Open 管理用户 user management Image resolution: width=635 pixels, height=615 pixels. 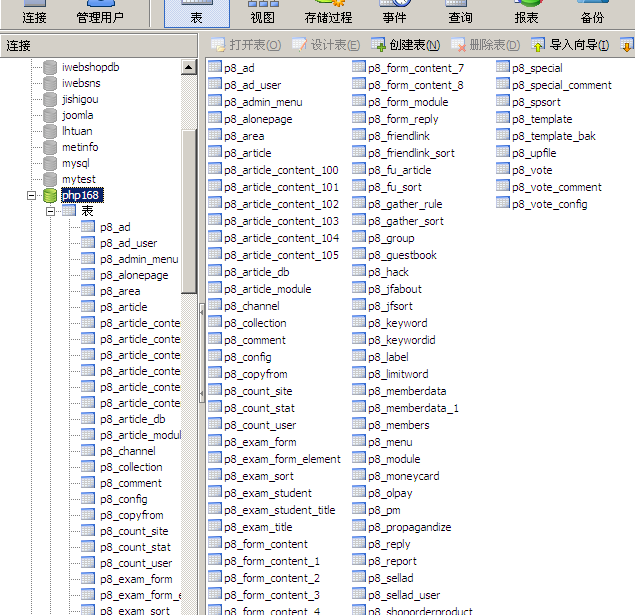(100, 13)
